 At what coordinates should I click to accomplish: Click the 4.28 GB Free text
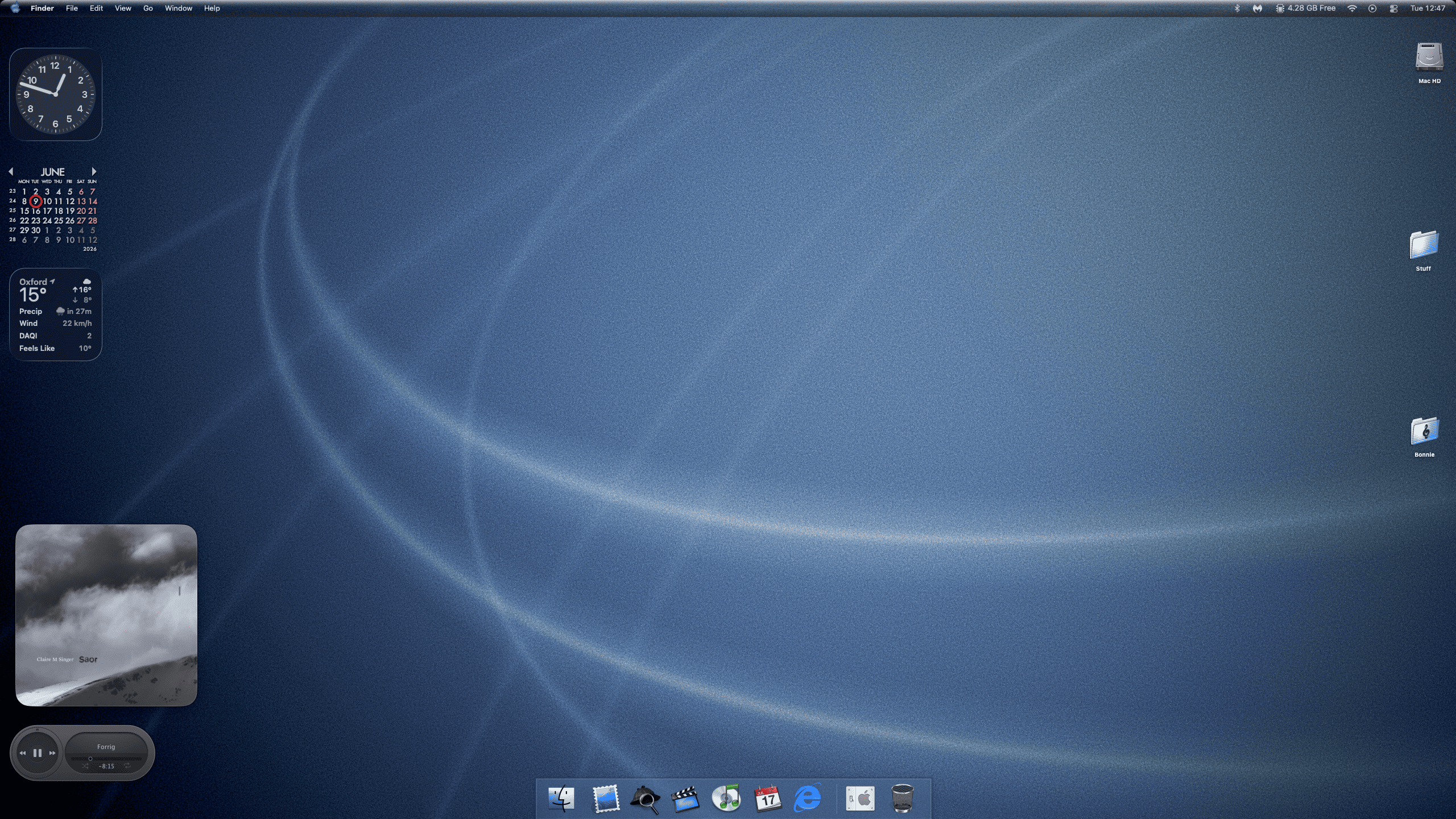pos(1312,8)
